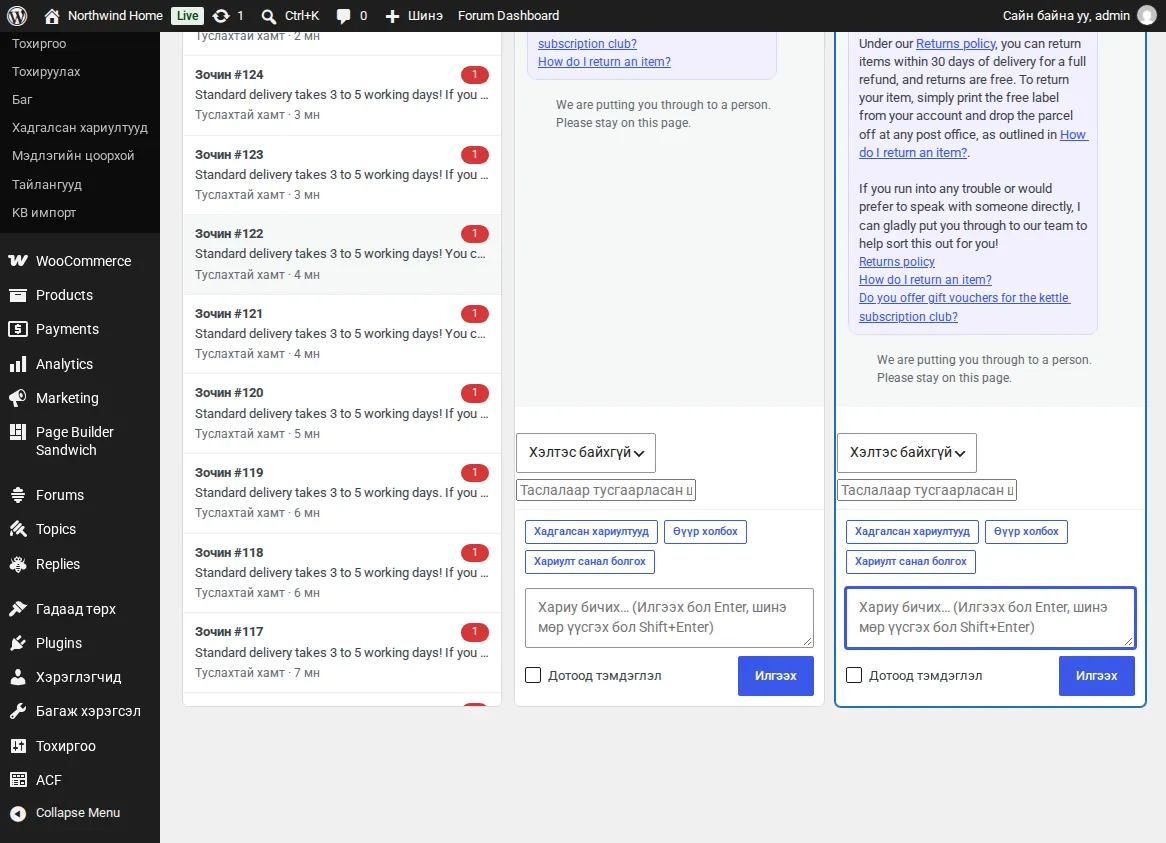Click the tags input in the left chat panel
1166x843 pixels.
coord(606,490)
